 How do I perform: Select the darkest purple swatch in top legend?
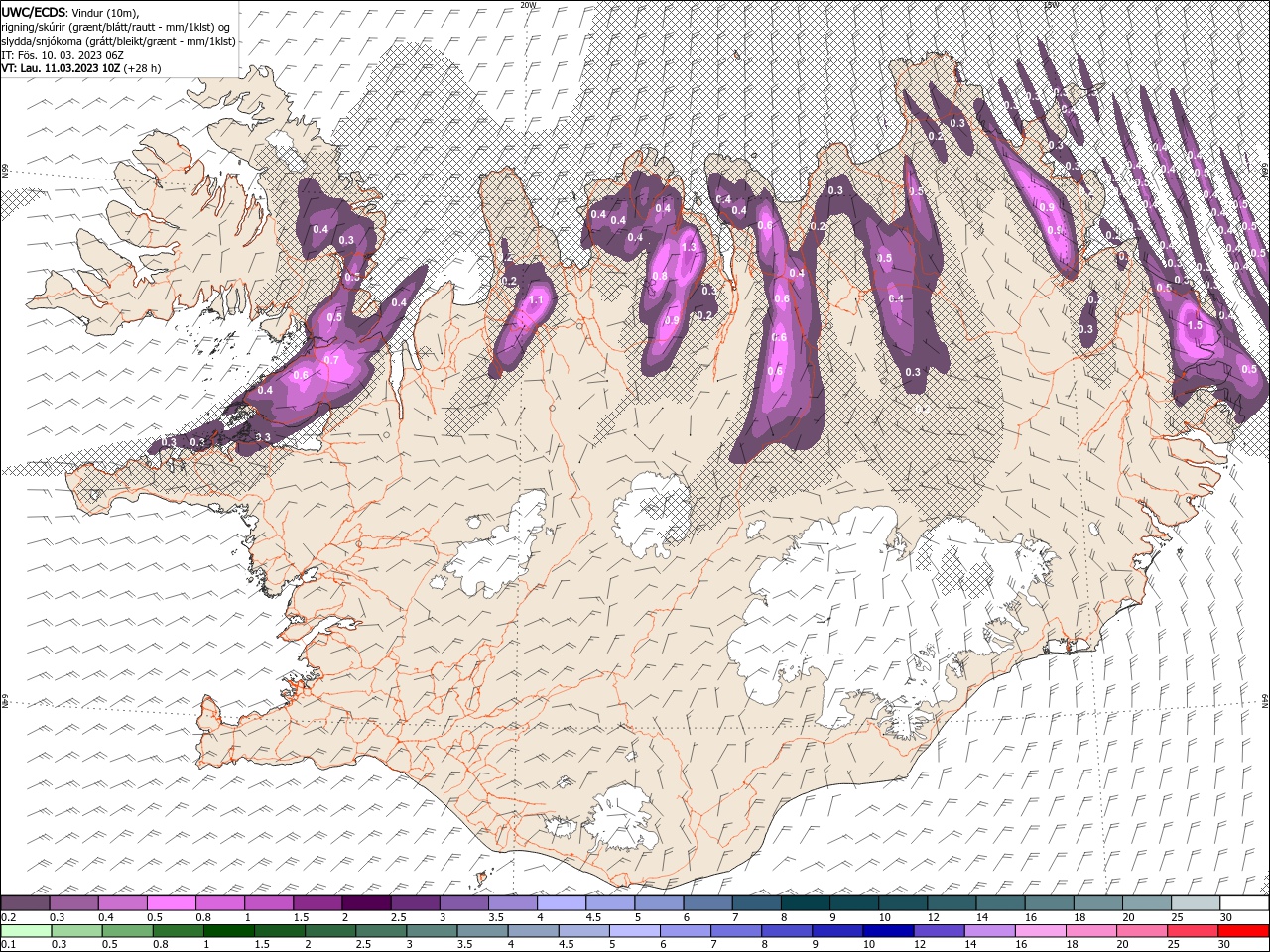[365, 903]
